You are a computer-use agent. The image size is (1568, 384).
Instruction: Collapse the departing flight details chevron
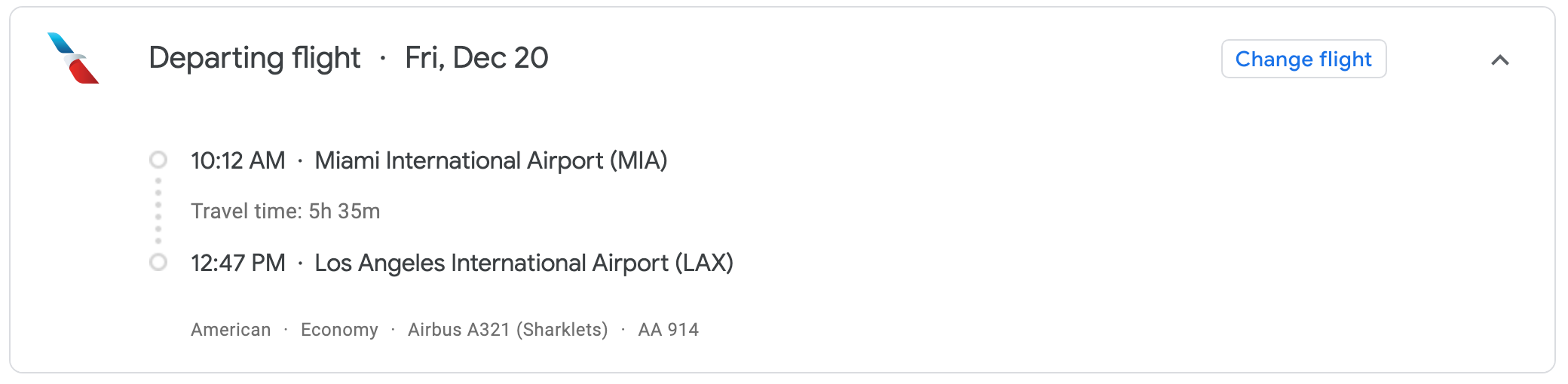click(1499, 60)
